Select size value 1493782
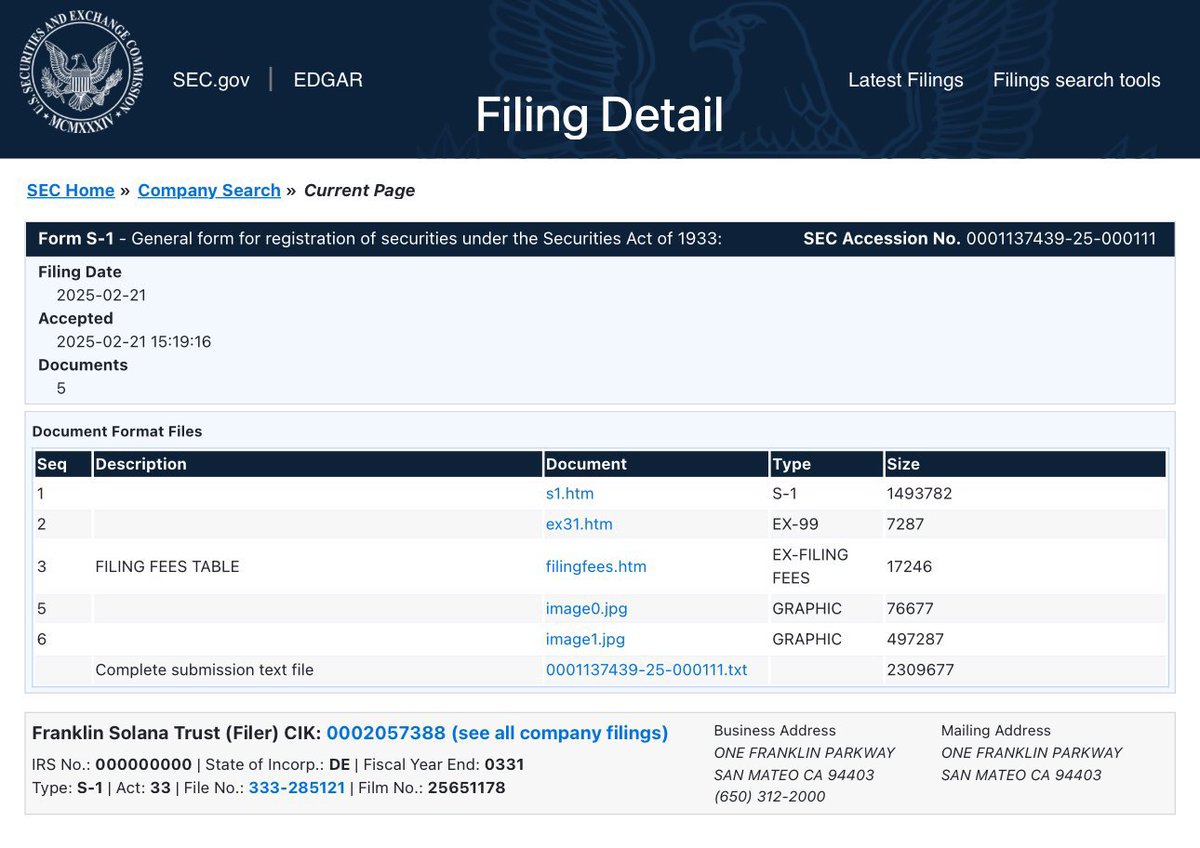 (x=920, y=493)
